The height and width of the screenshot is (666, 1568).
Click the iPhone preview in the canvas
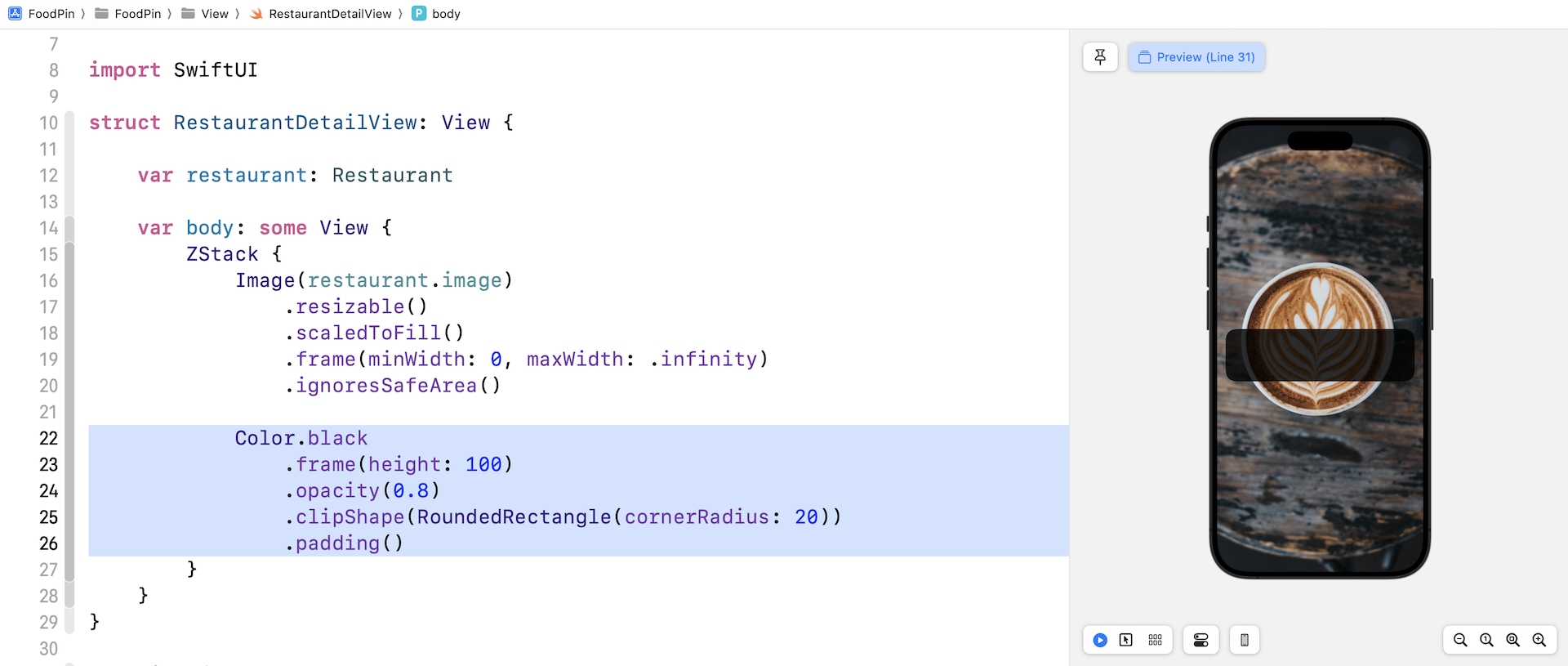click(x=1319, y=348)
